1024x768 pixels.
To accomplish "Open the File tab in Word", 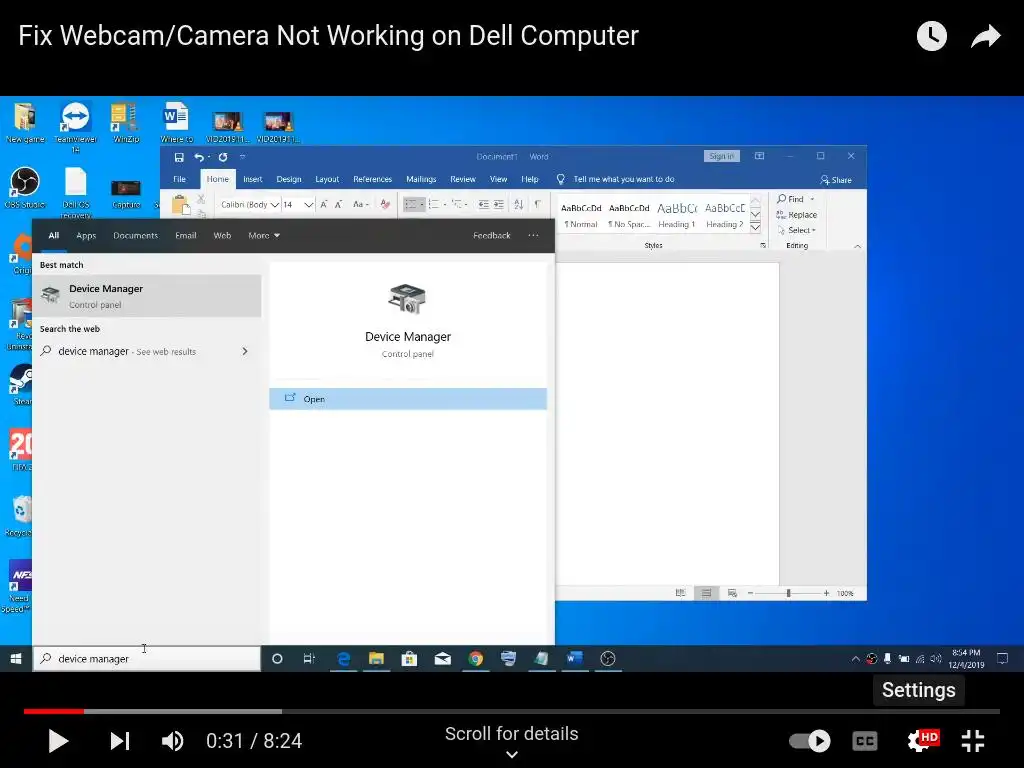I will 180,179.
